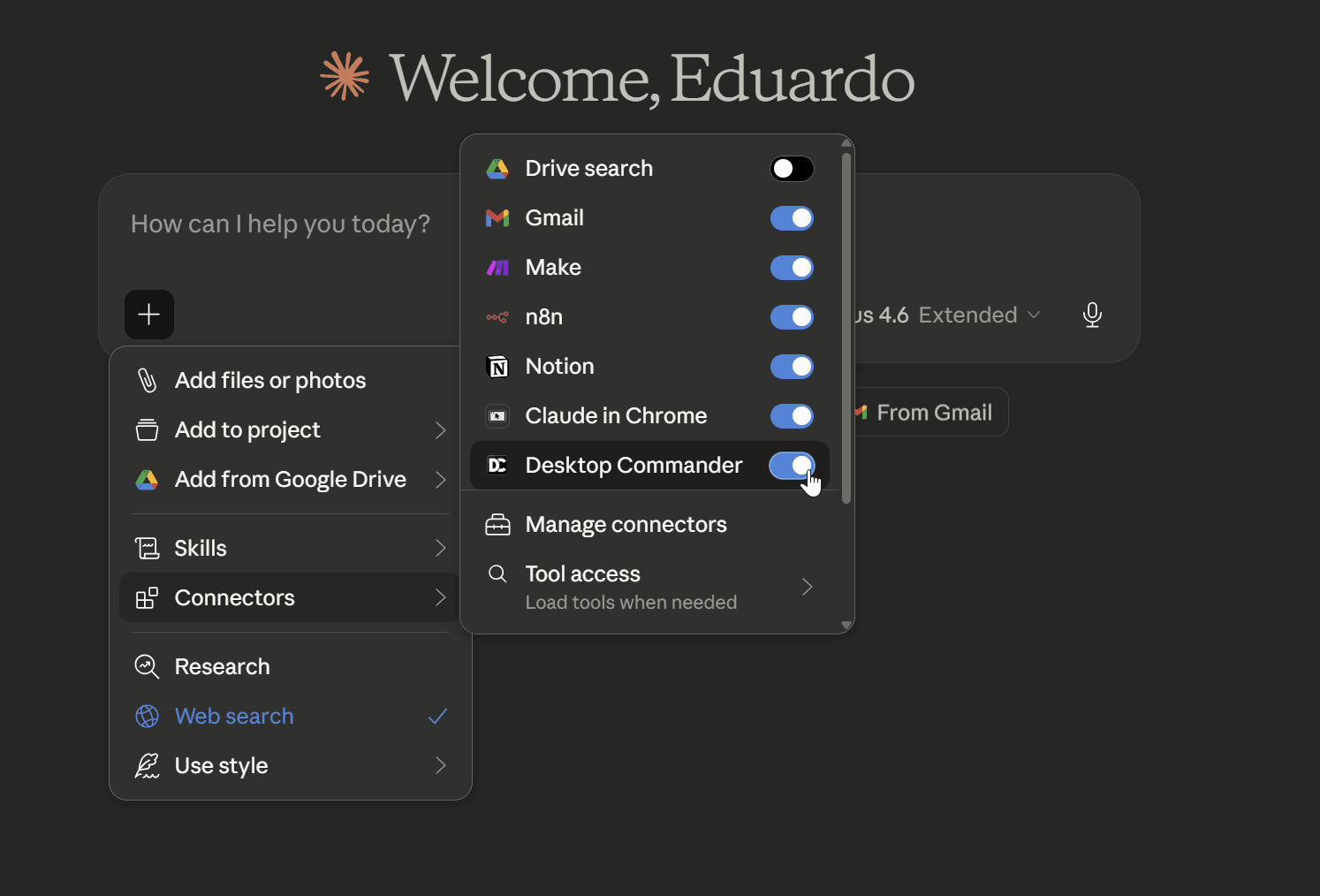The image size is (1320, 896).
Task: Expand the Skills submenu
Action: [x=289, y=548]
